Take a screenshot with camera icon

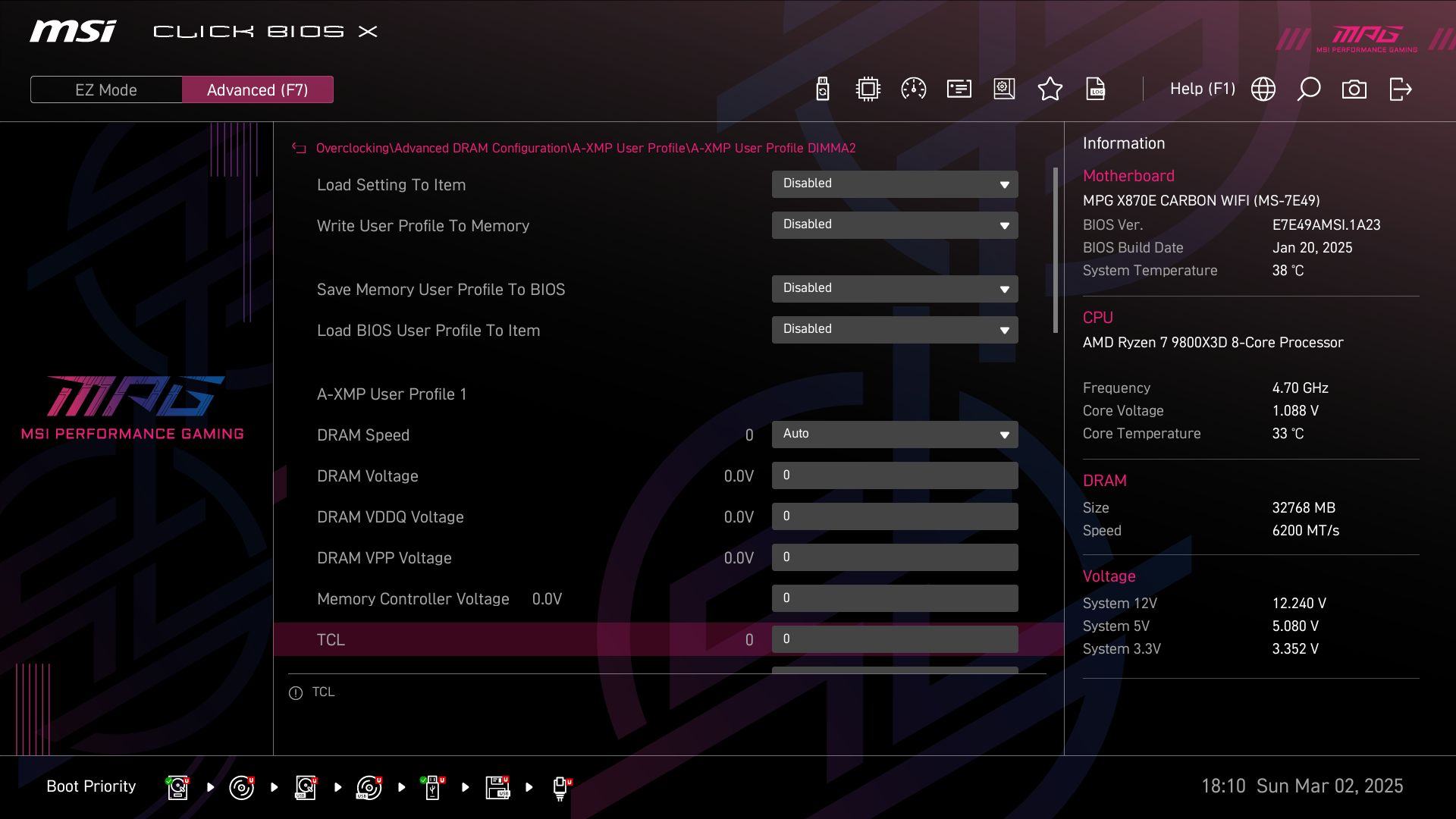[1354, 89]
